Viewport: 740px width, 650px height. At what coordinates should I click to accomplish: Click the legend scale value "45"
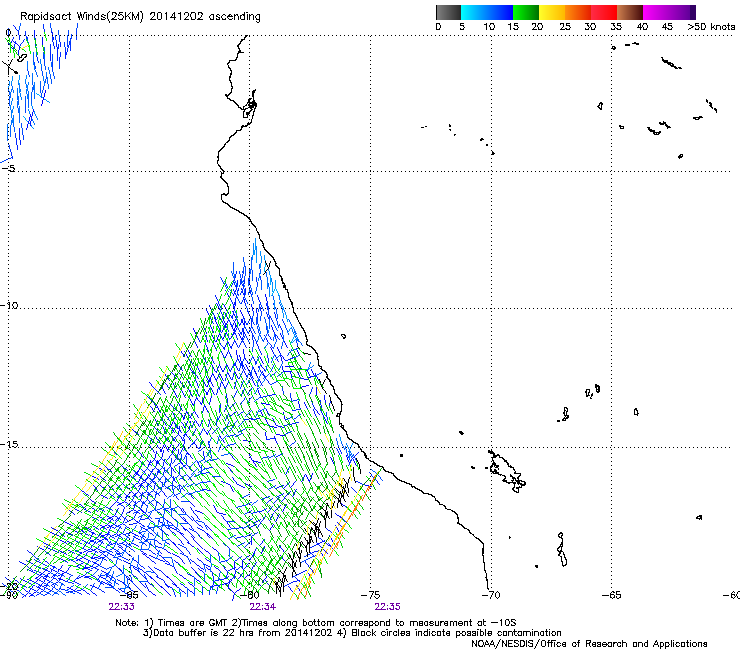(667, 27)
